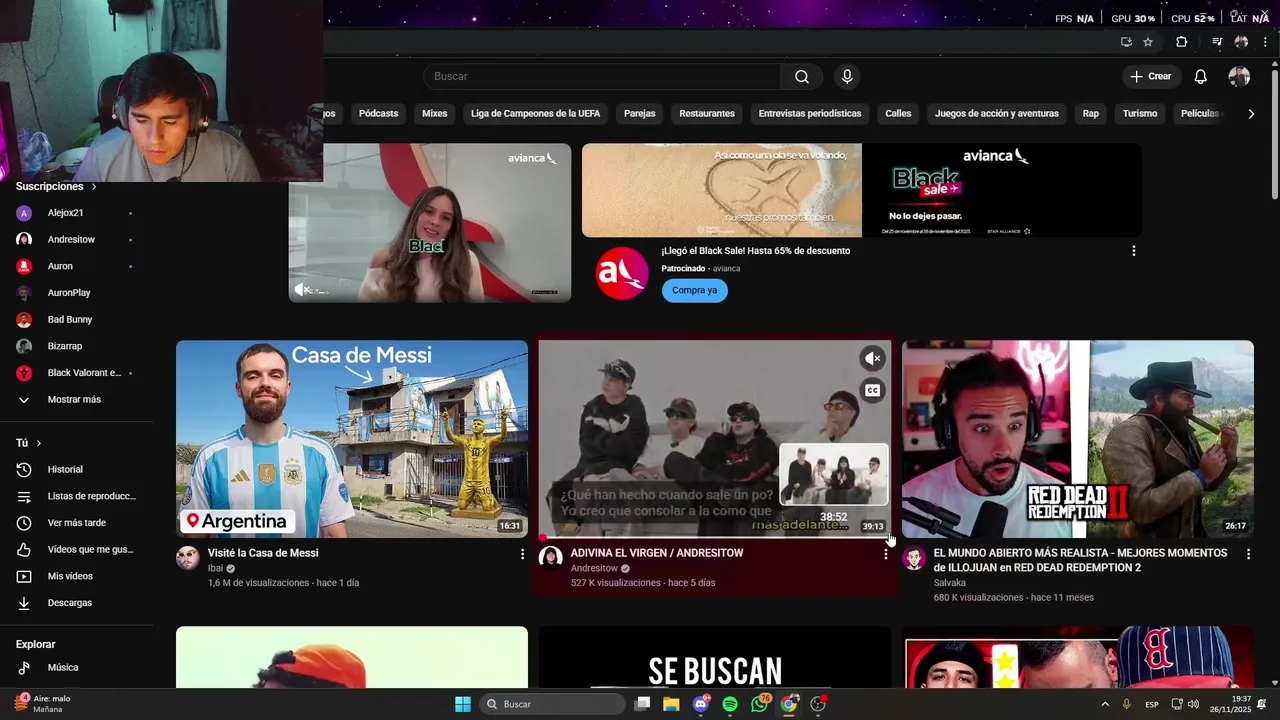The height and width of the screenshot is (720, 1280).
Task: Open options for Visité la Casa de Messi
Action: (522, 553)
